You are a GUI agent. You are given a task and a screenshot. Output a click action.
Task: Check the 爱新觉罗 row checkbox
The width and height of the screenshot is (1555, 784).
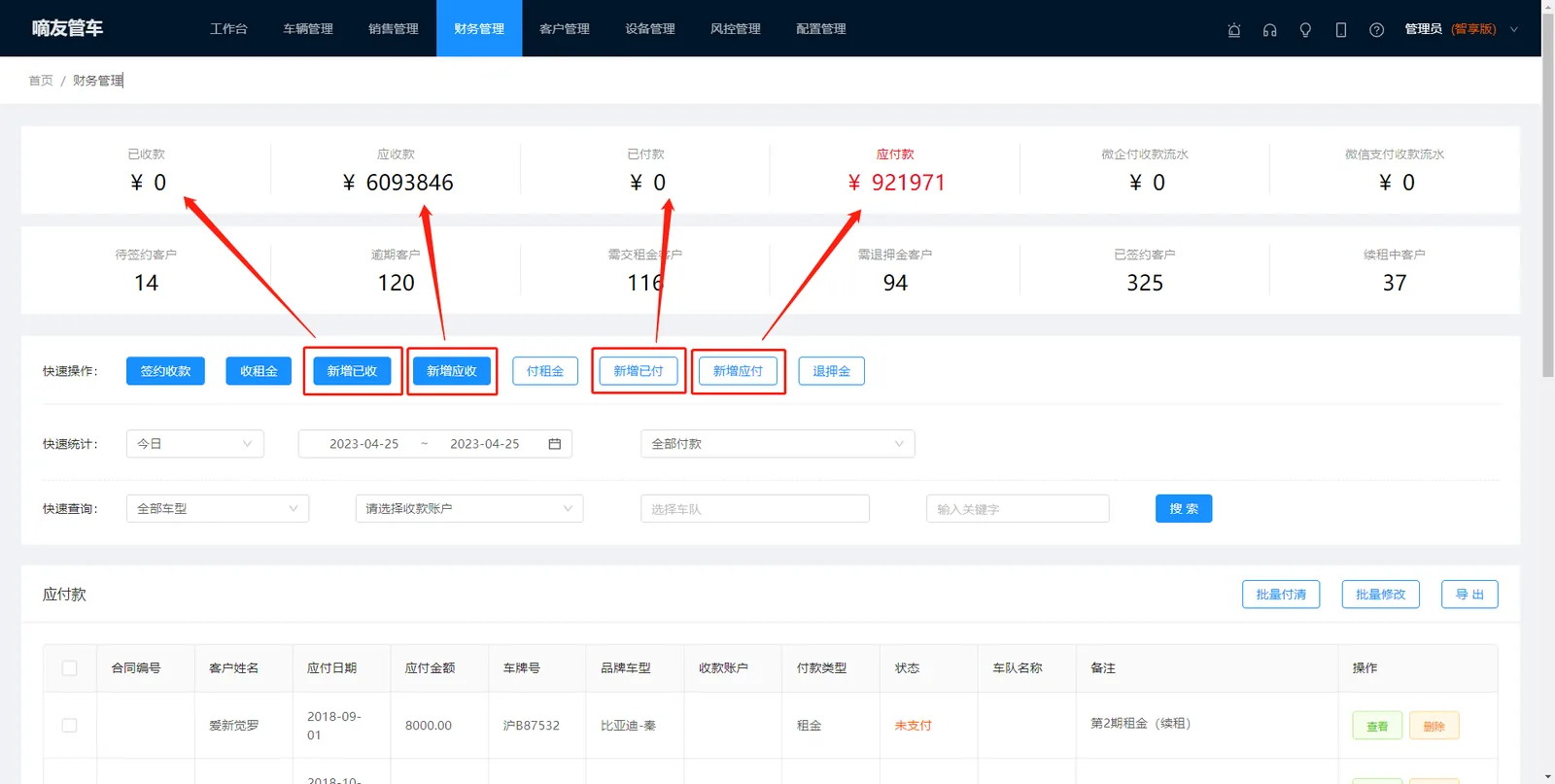[69, 726]
